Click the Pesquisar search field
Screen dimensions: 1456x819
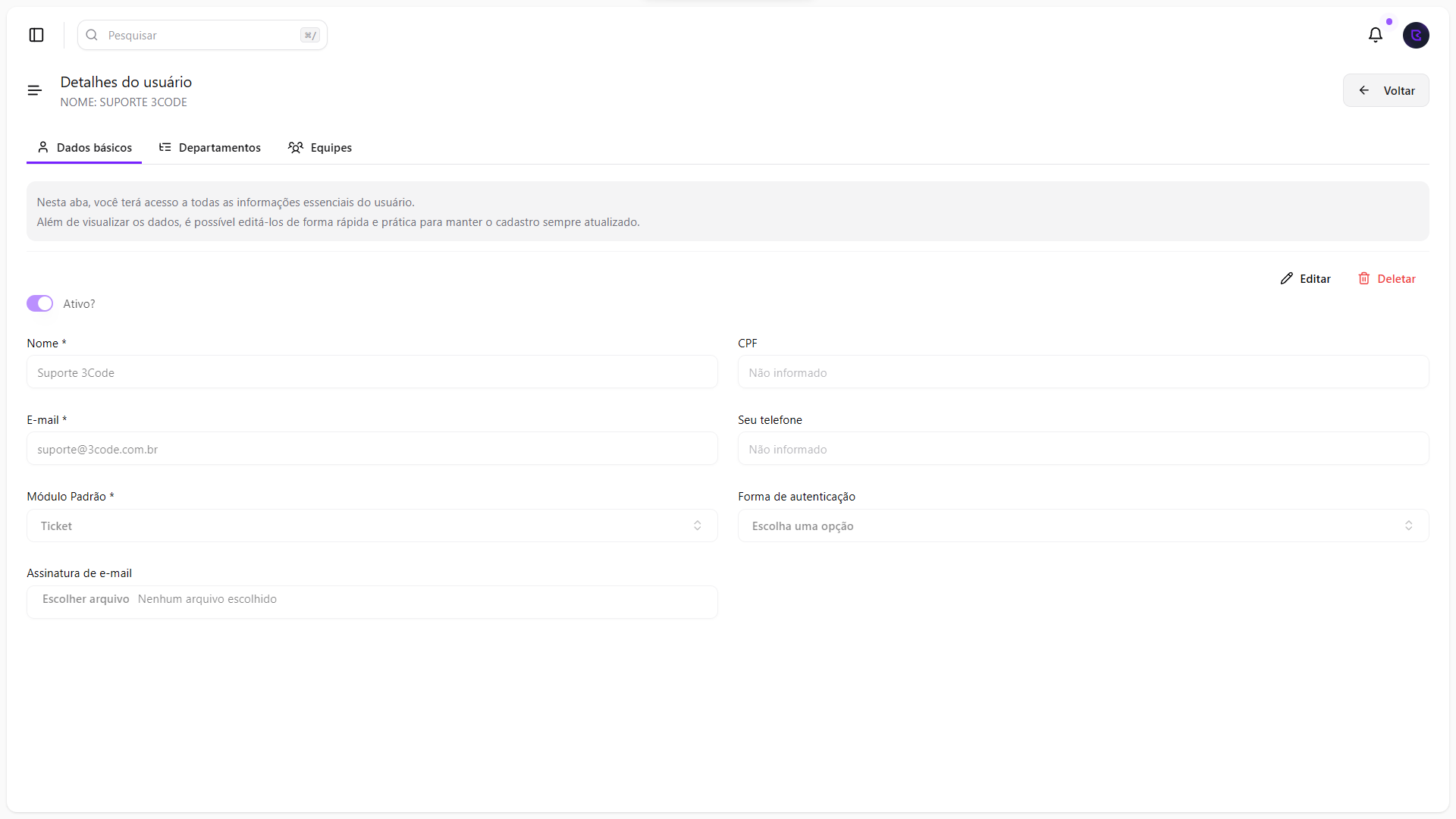coord(201,35)
